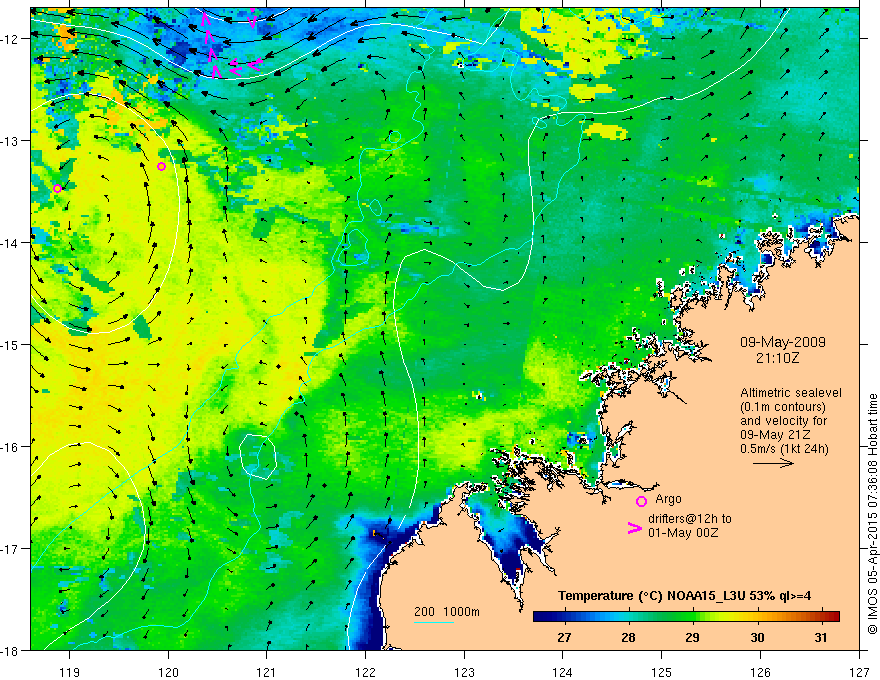The image size is (880, 680).
Task: Click the color bar label '31'
Action: click(821, 637)
